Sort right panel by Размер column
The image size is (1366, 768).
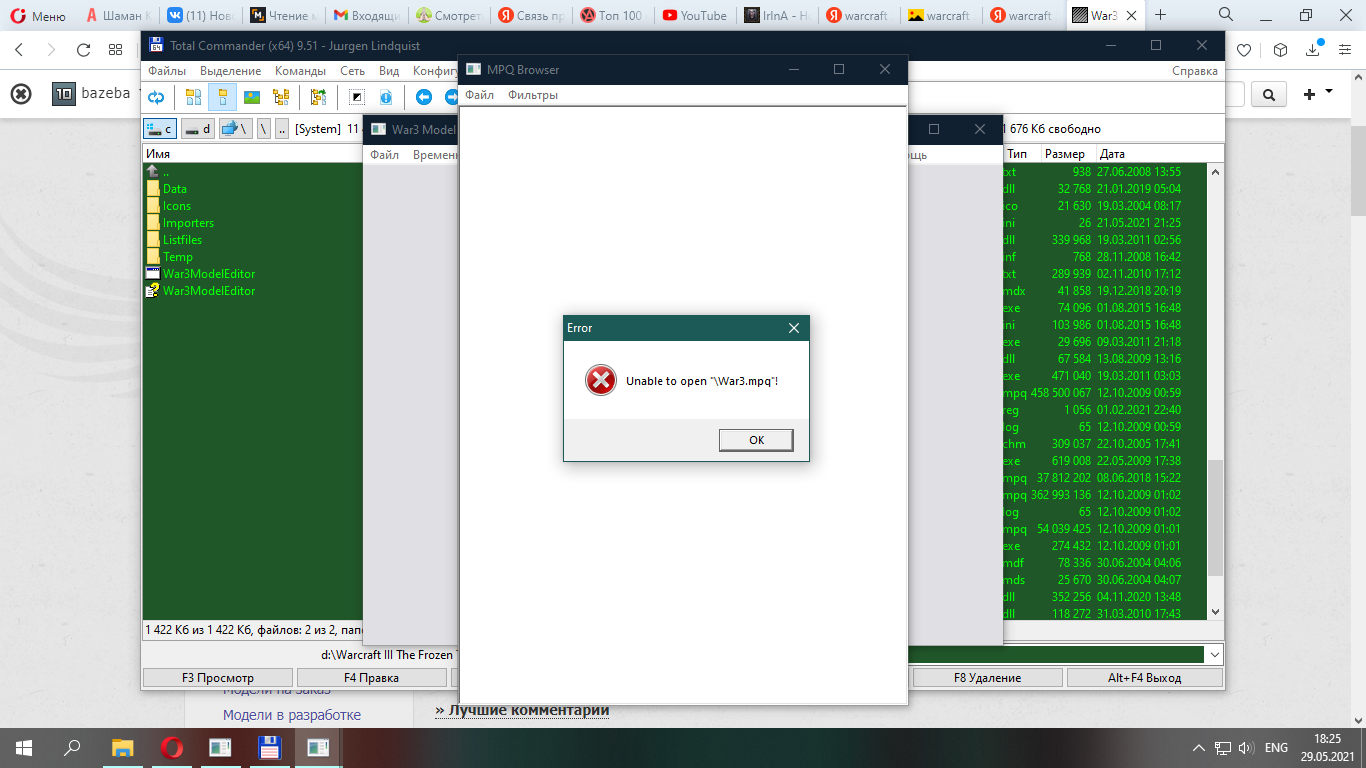point(1066,154)
